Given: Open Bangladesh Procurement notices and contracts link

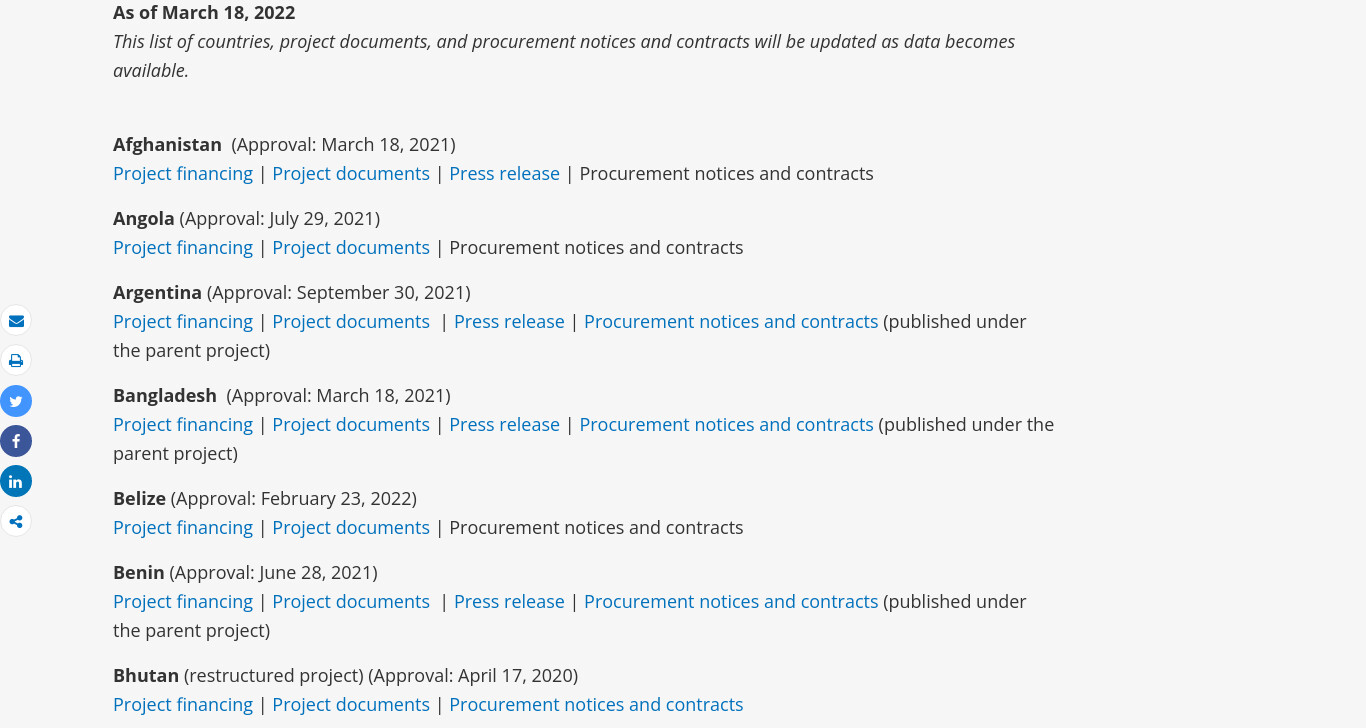Looking at the screenshot, I should tap(726, 424).
